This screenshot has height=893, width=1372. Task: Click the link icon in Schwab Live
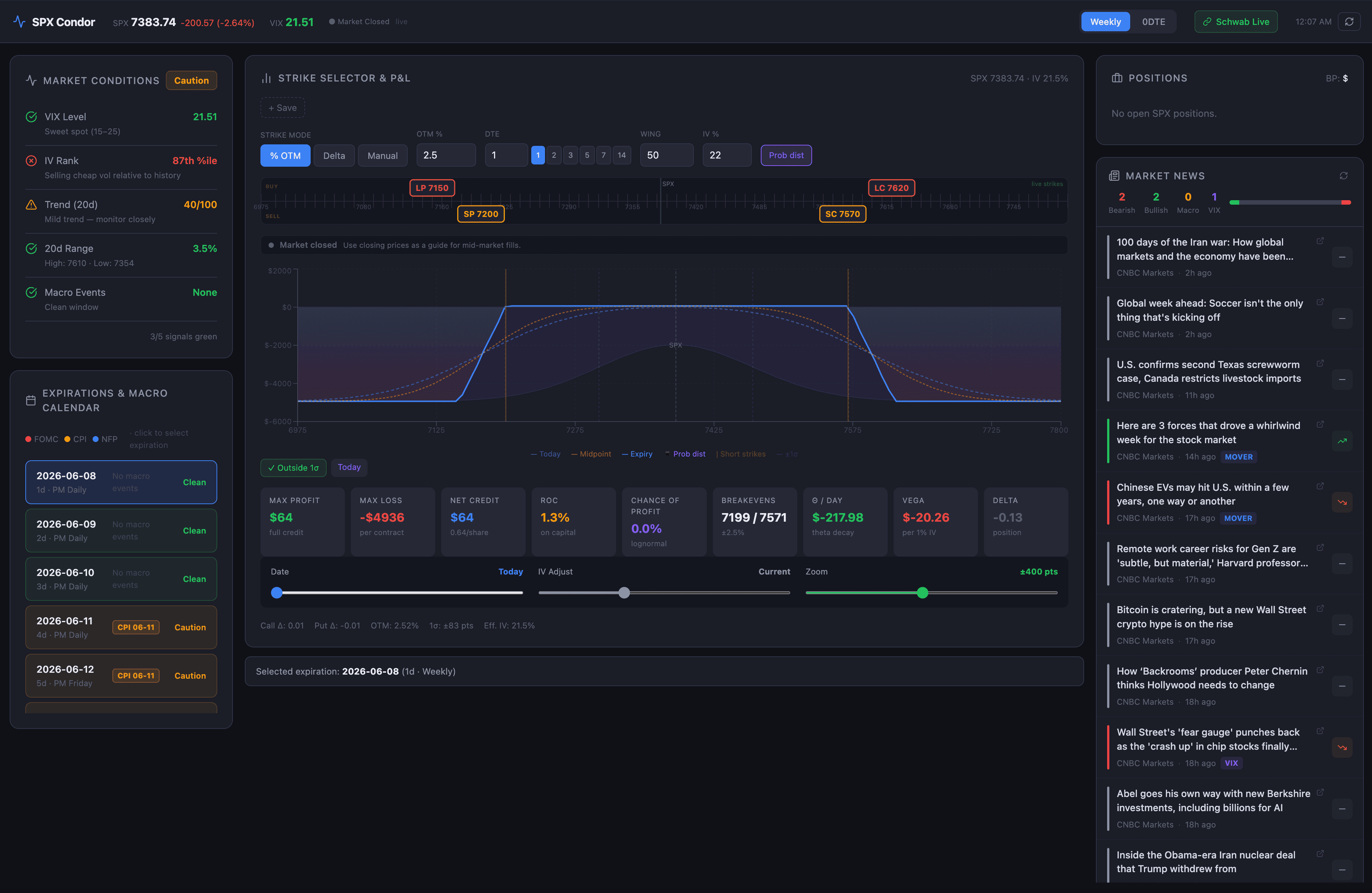point(1206,22)
